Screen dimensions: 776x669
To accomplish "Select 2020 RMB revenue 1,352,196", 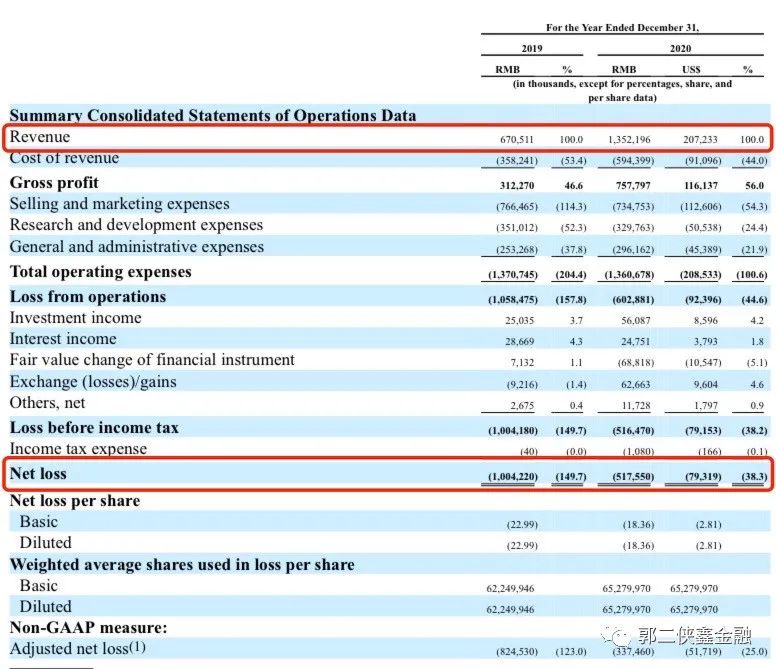I will click(629, 140).
